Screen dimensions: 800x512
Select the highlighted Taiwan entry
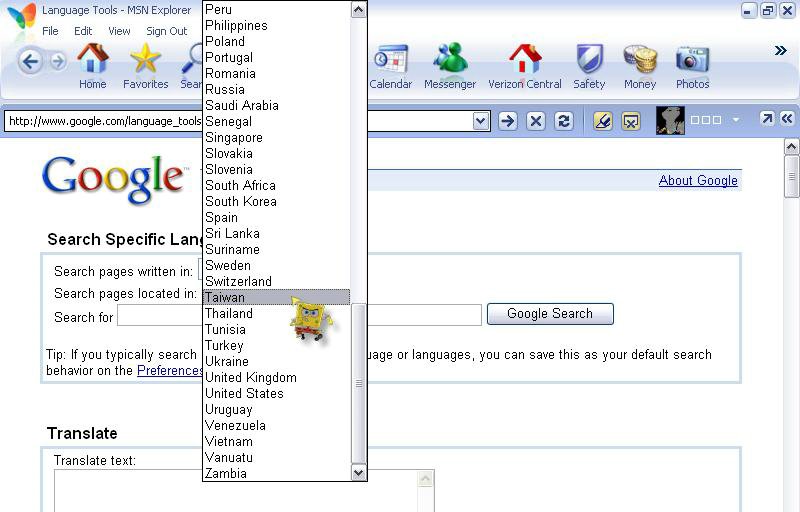click(x=276, y=297)
